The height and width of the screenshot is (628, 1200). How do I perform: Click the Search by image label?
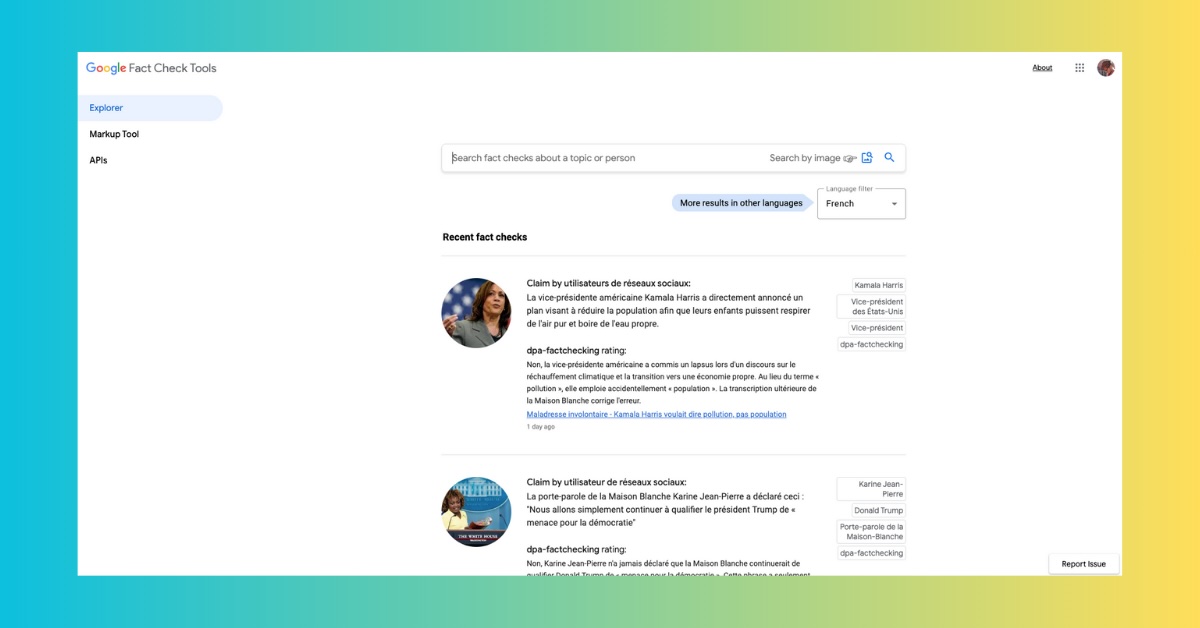[805, 158]
